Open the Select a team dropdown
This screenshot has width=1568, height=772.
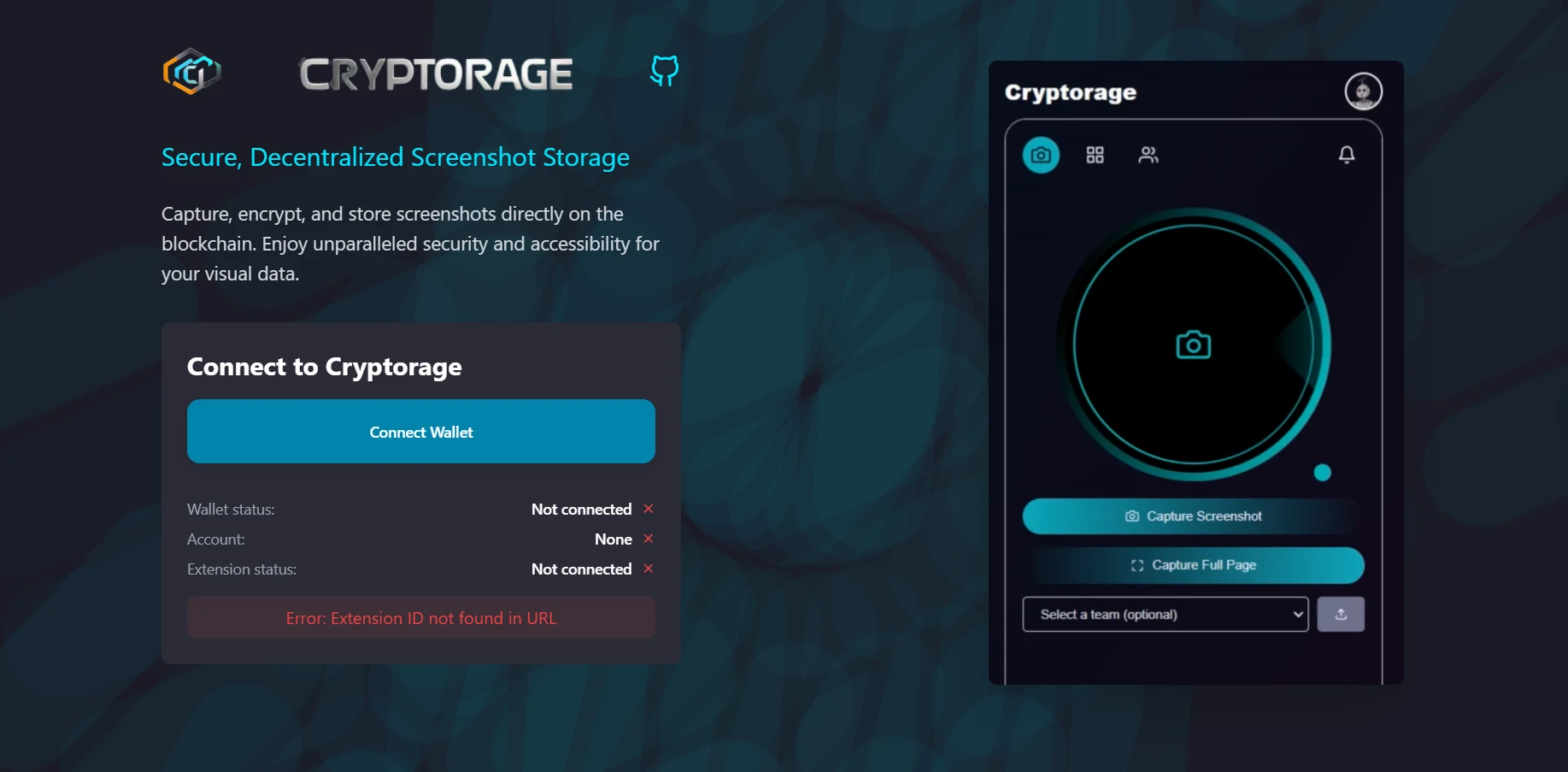click(x=1166, y=614)
